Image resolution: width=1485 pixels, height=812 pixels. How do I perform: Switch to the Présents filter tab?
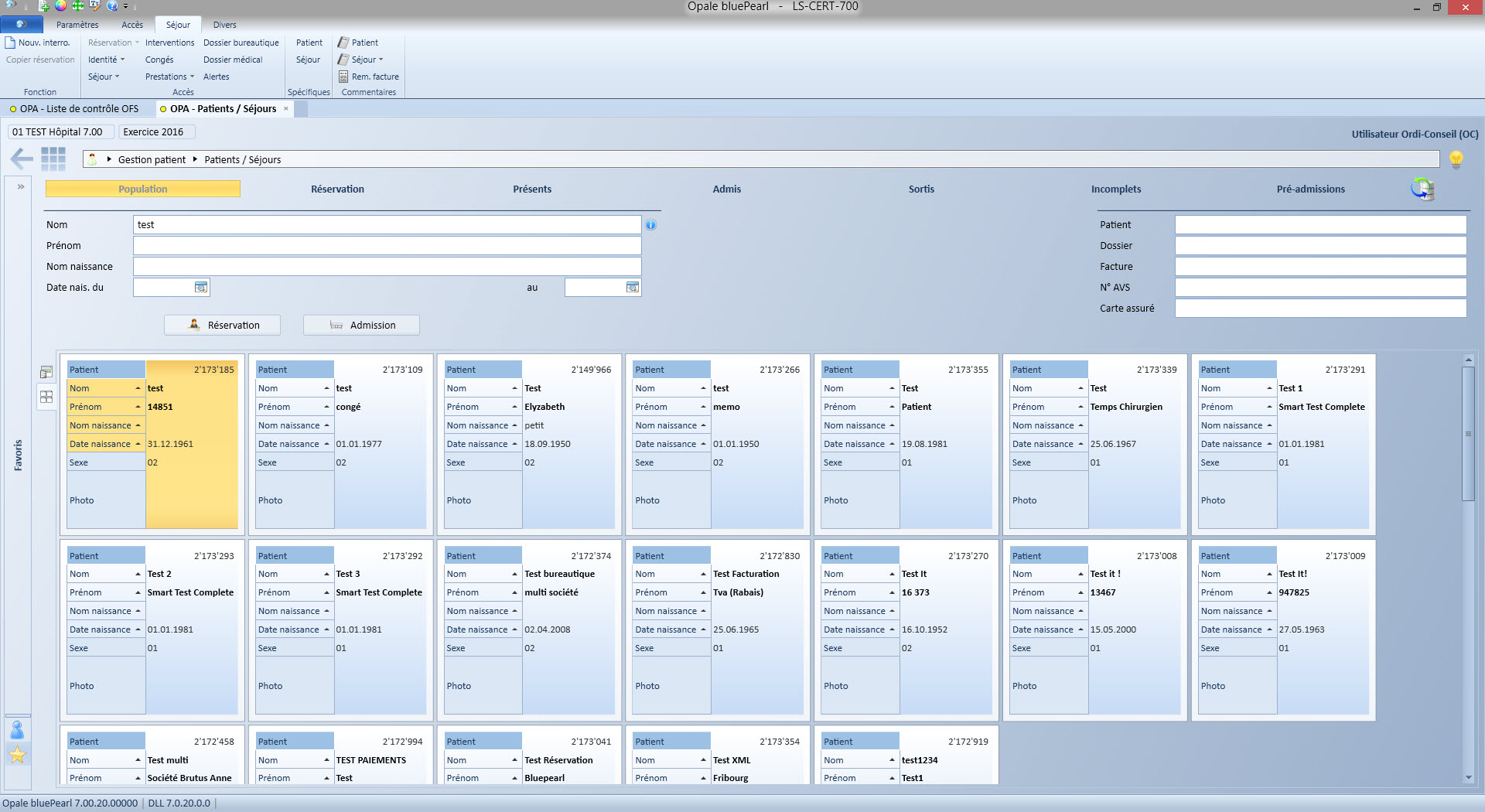point(532,189)
